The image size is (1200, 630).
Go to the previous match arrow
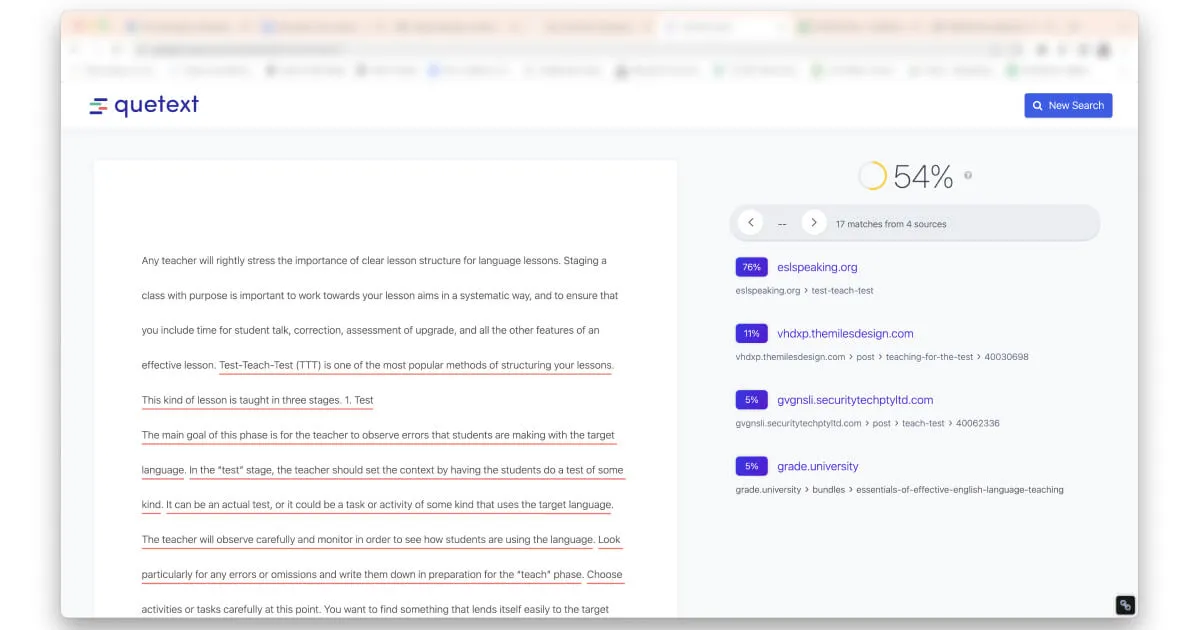point(750,223)
